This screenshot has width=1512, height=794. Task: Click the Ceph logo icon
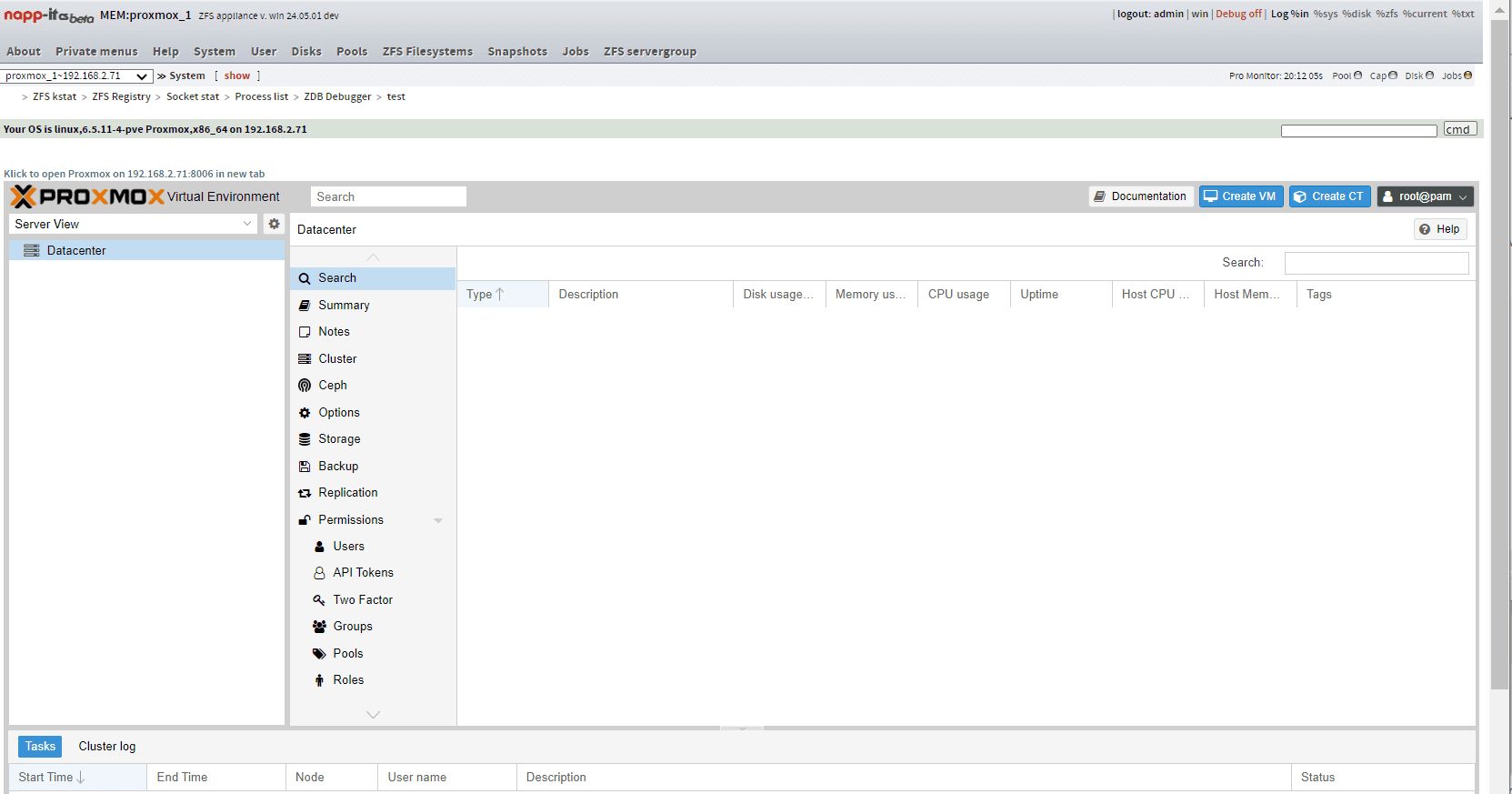(305, 386)
